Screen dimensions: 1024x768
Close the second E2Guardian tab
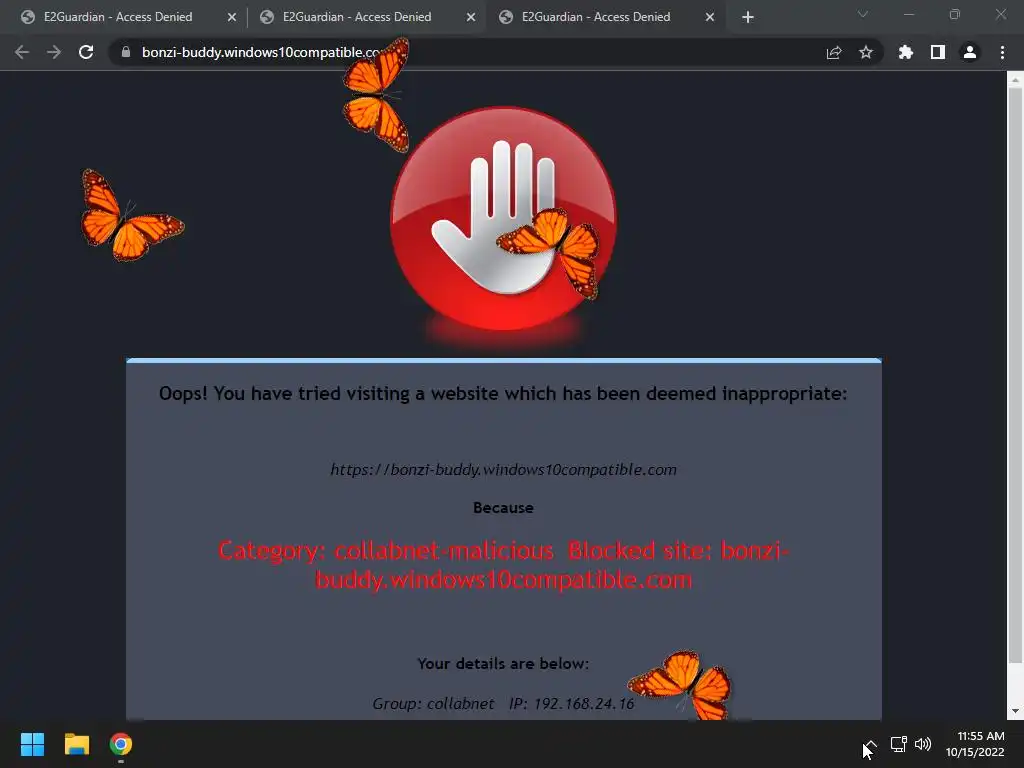(471, 17)
